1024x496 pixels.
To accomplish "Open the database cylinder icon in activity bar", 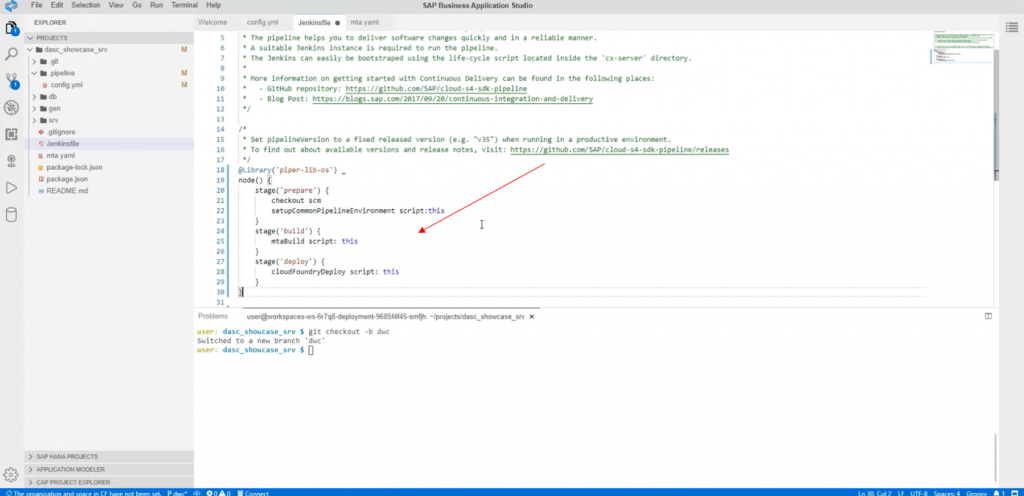I will click(11, 215).
